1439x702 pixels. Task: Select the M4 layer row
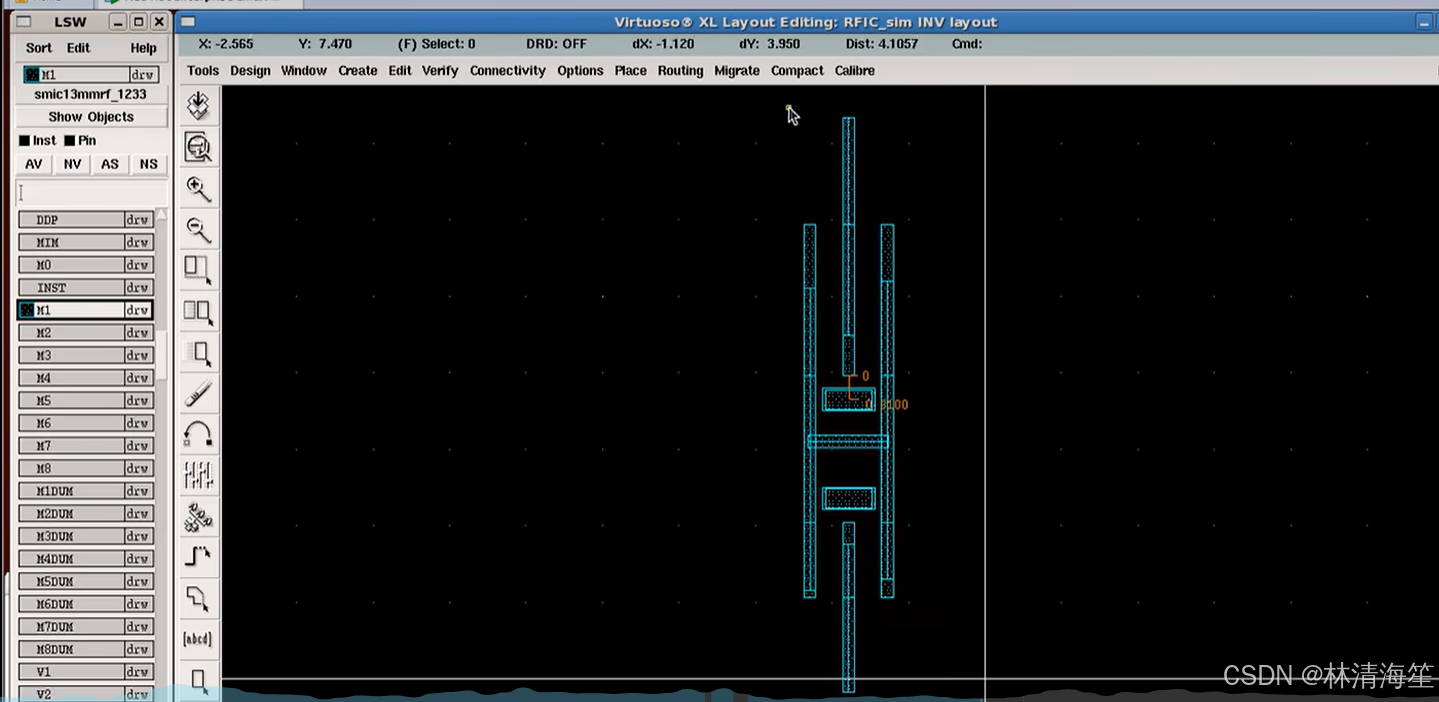coord(86,378)
